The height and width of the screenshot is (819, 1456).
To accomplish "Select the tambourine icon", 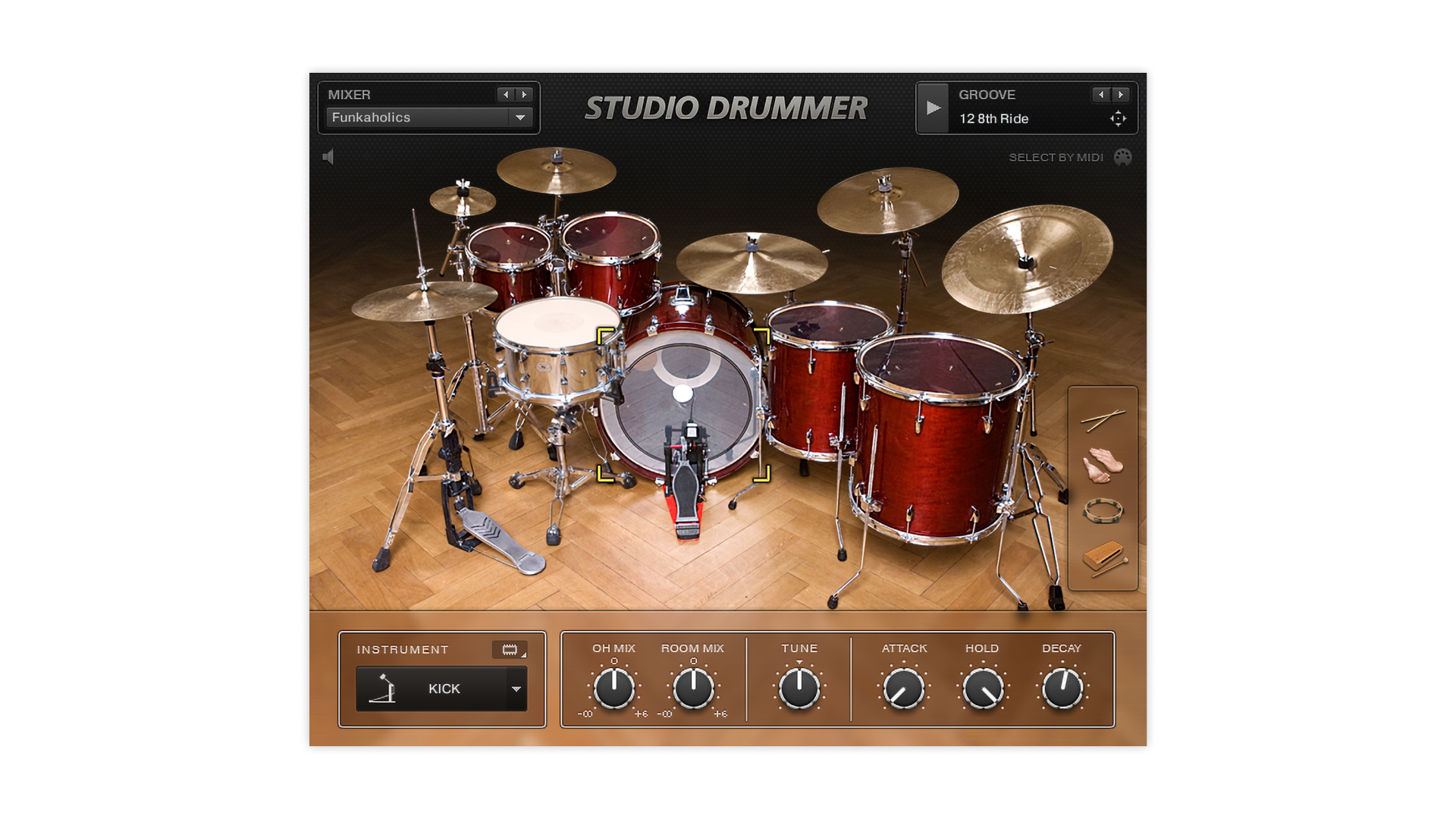I will (1102, 511).
